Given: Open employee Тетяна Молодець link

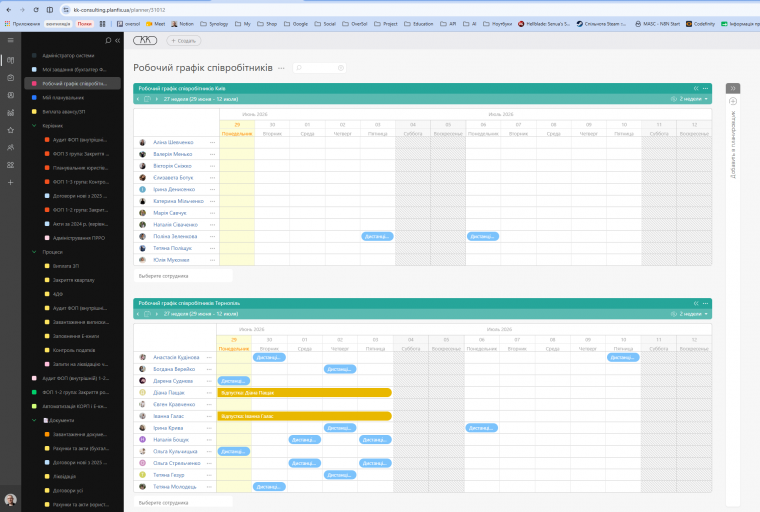Looking at the screenshot, I should pyautogui.click(x=174, y=487).
